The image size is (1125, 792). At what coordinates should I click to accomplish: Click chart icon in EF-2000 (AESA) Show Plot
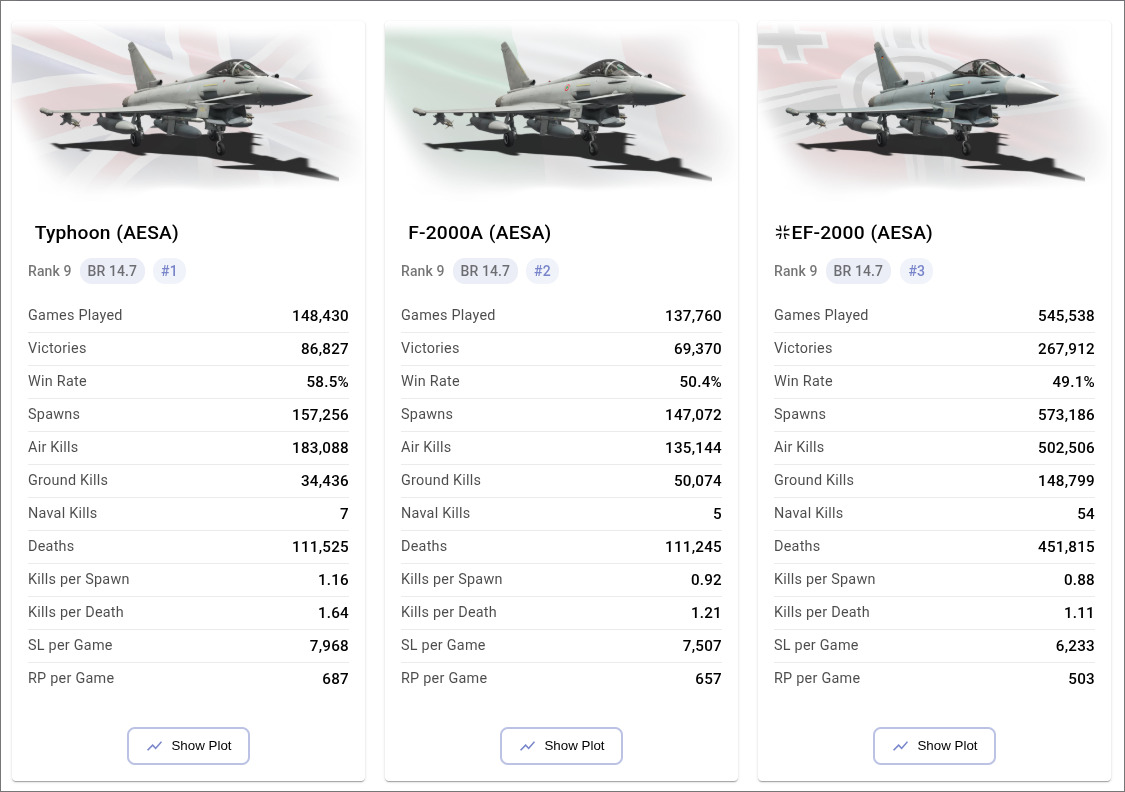click(901, 746)
